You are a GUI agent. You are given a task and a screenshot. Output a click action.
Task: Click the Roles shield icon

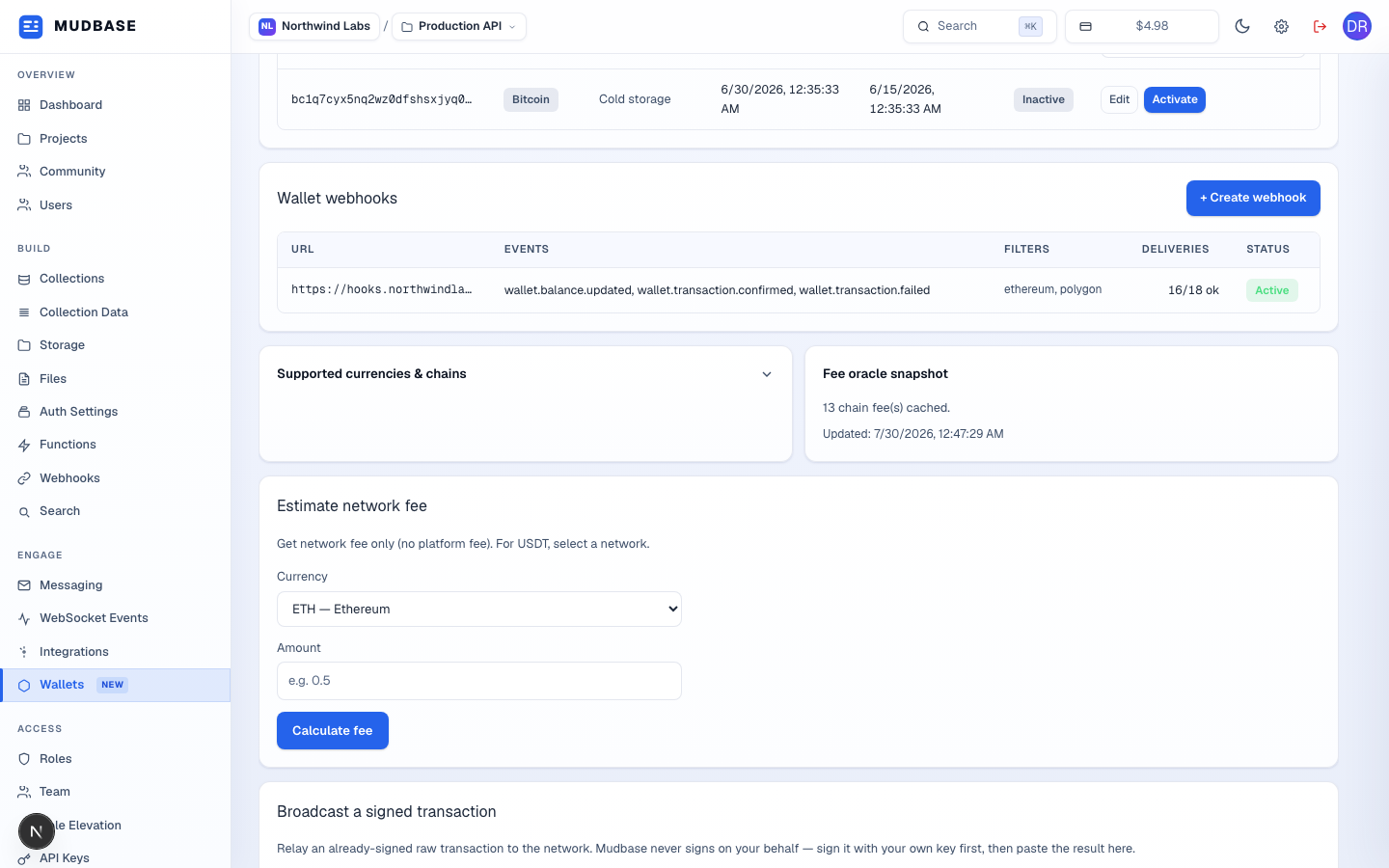(x=24, y=759)
